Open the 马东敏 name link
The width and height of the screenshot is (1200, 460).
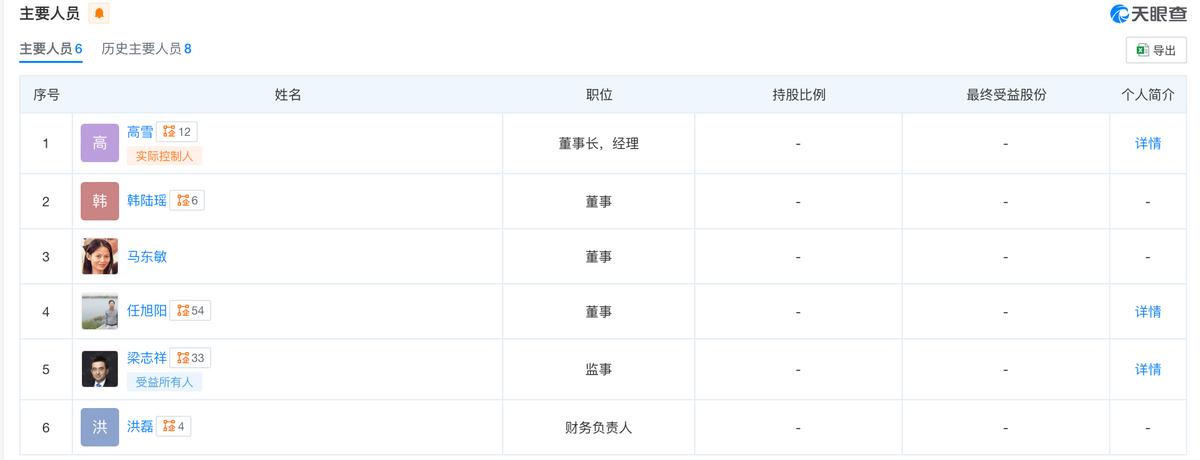147,256
